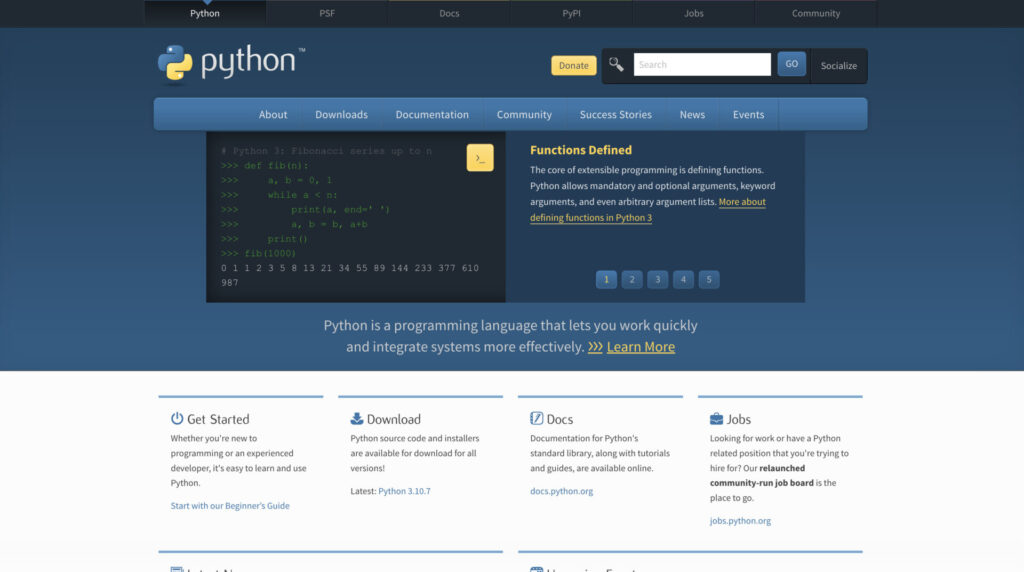
Task: Open the Python 3.10.7 latest release link
Action: click(x=404, y=491)
